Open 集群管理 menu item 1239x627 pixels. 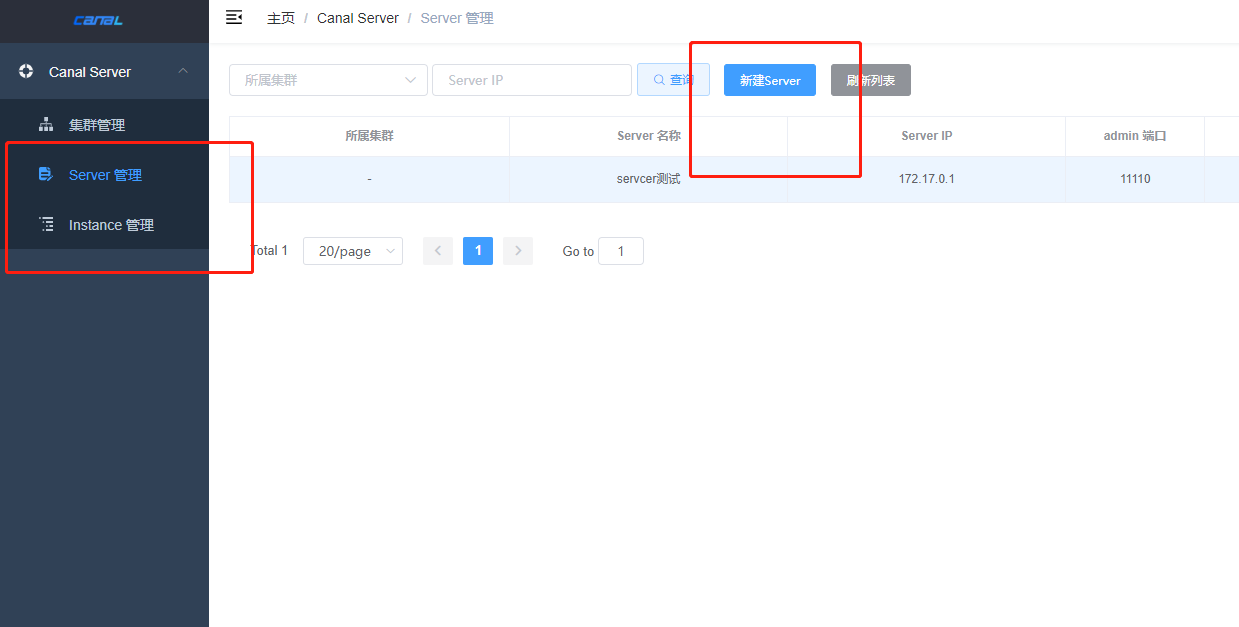(x=104, y=125)
